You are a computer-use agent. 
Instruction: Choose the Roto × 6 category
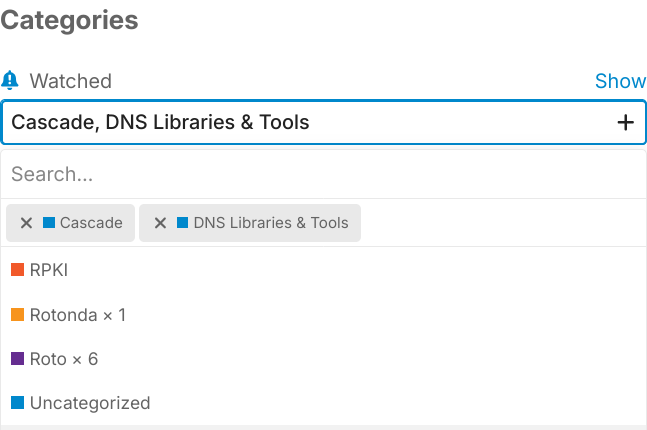tap(64, 359)
